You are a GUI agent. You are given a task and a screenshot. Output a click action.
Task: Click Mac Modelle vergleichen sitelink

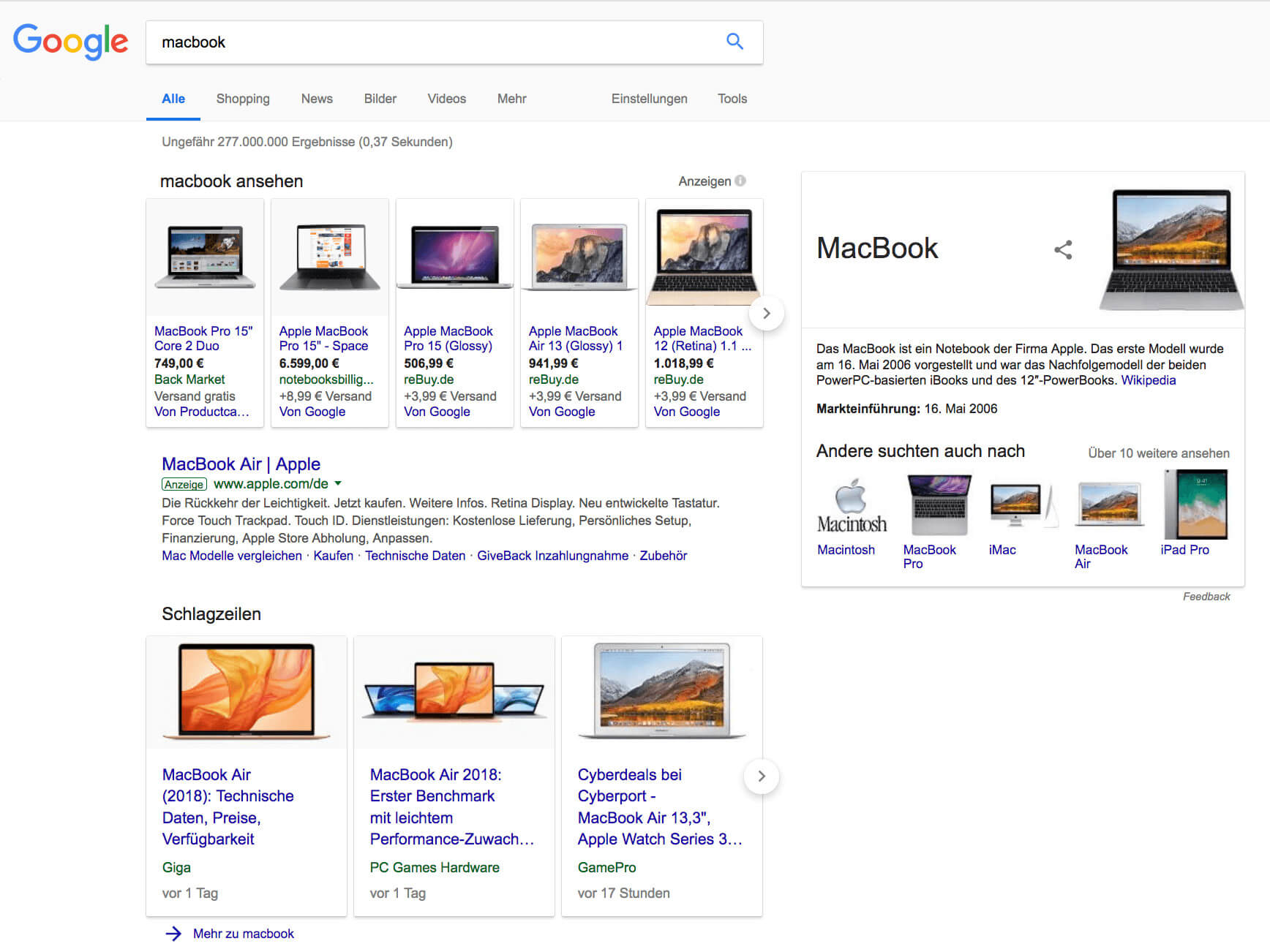[x=232, y=556]
